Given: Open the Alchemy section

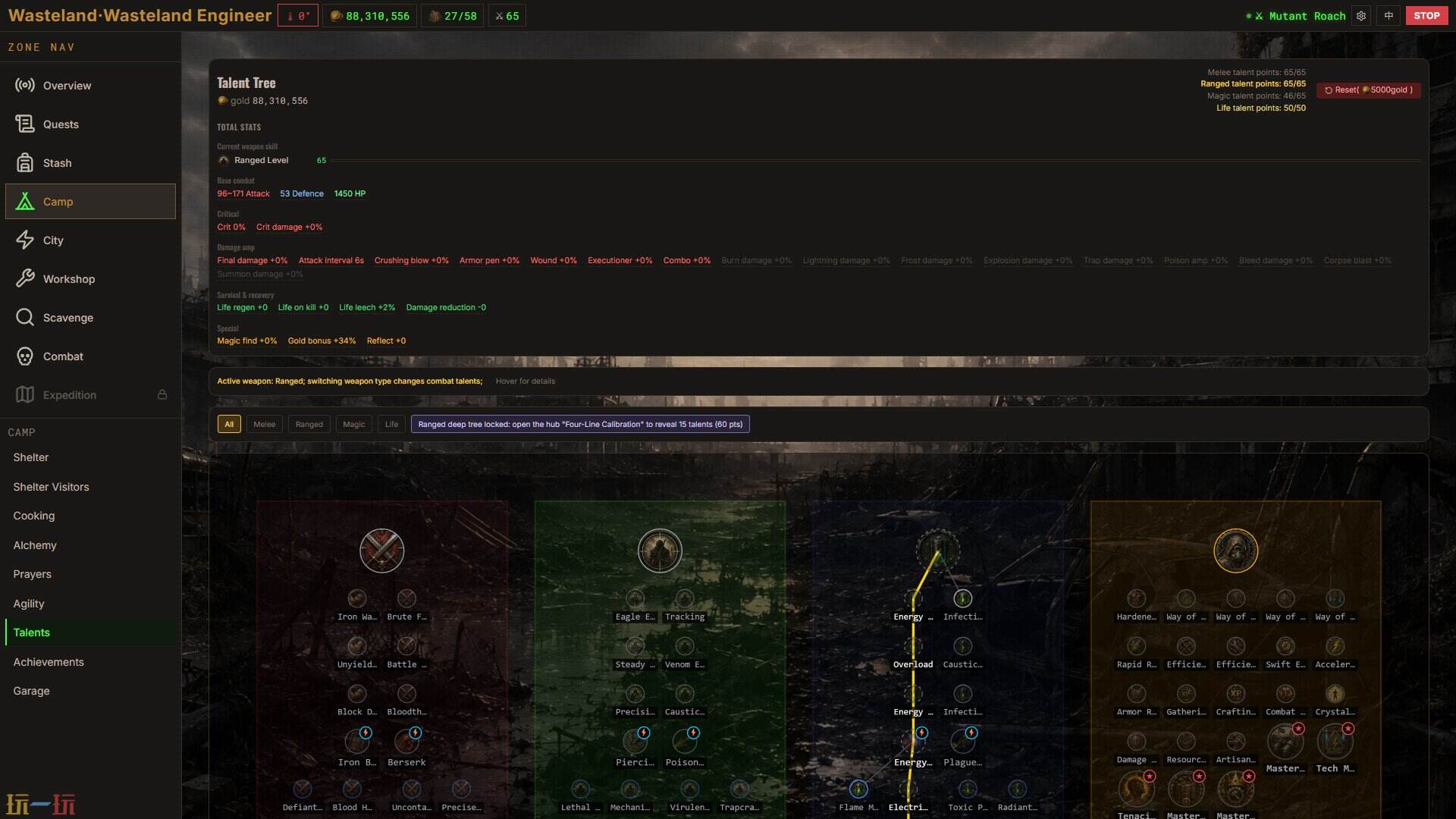Looking at the screenshot, I should pyautogui.click(x=90, y=545).
